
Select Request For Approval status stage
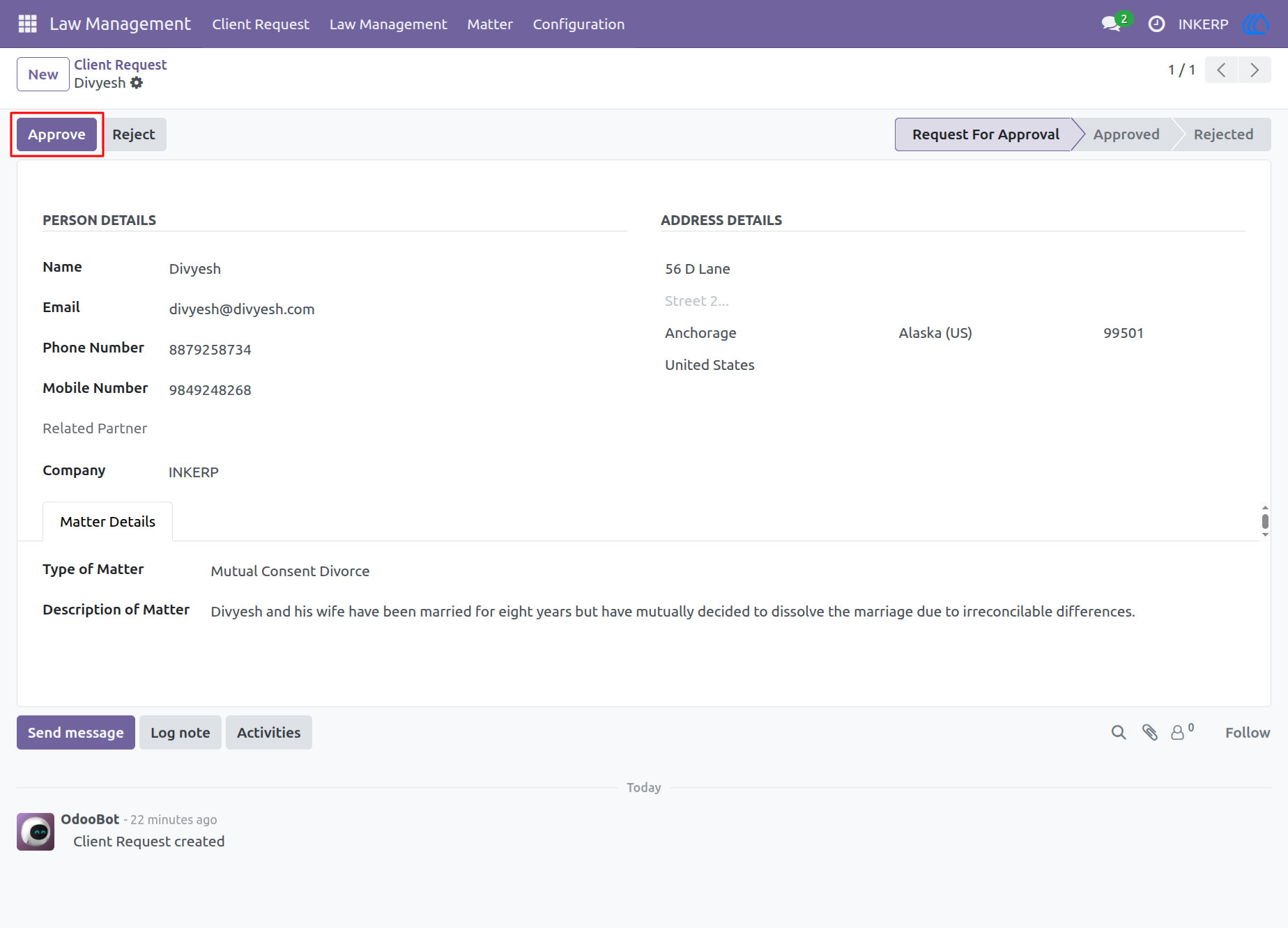pos(985,134)
